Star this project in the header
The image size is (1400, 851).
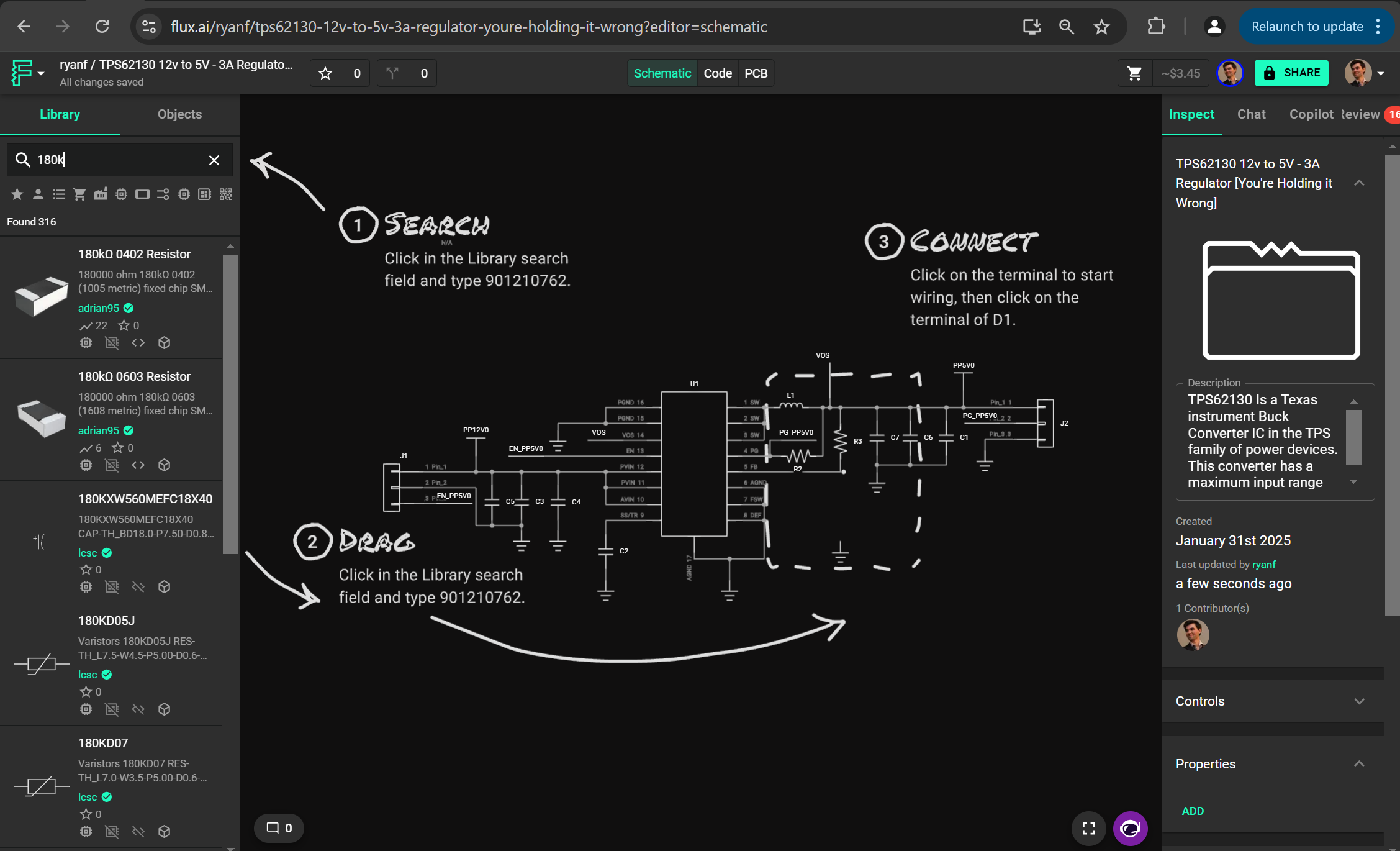325,73
